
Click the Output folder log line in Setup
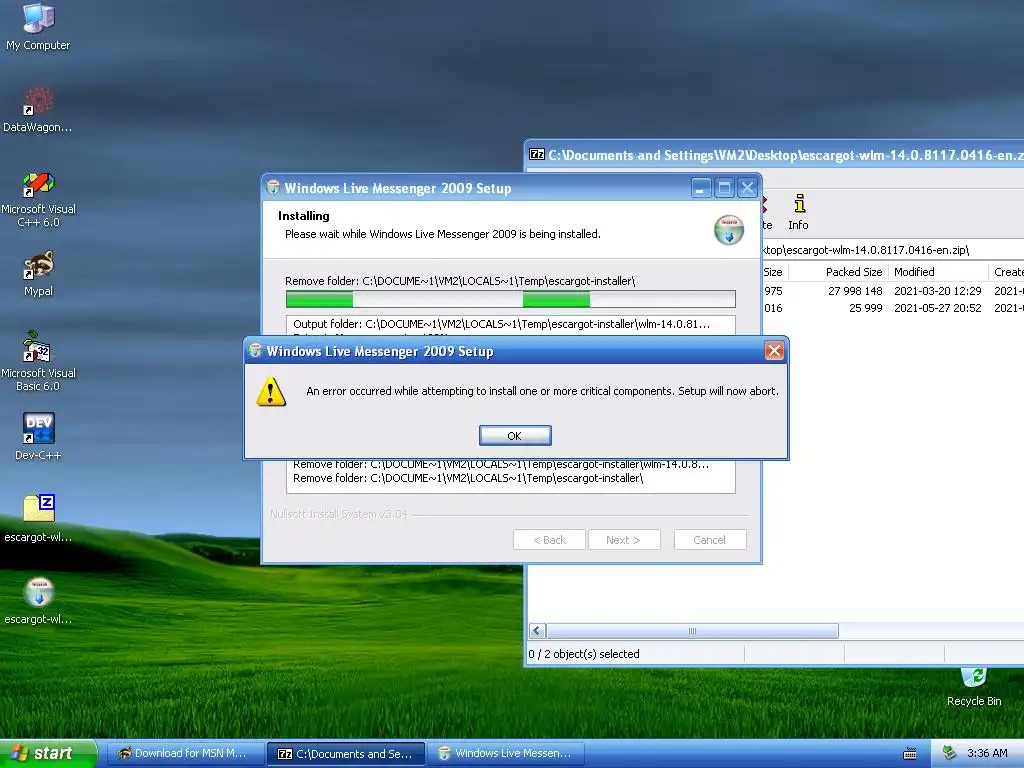click(x=501, y=324)
